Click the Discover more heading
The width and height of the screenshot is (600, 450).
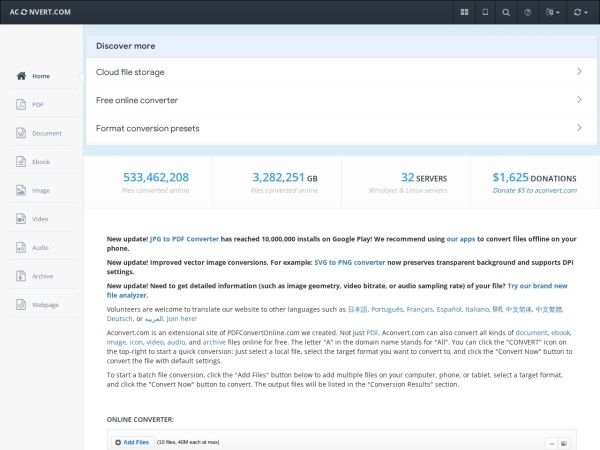(x=126, y=46)
